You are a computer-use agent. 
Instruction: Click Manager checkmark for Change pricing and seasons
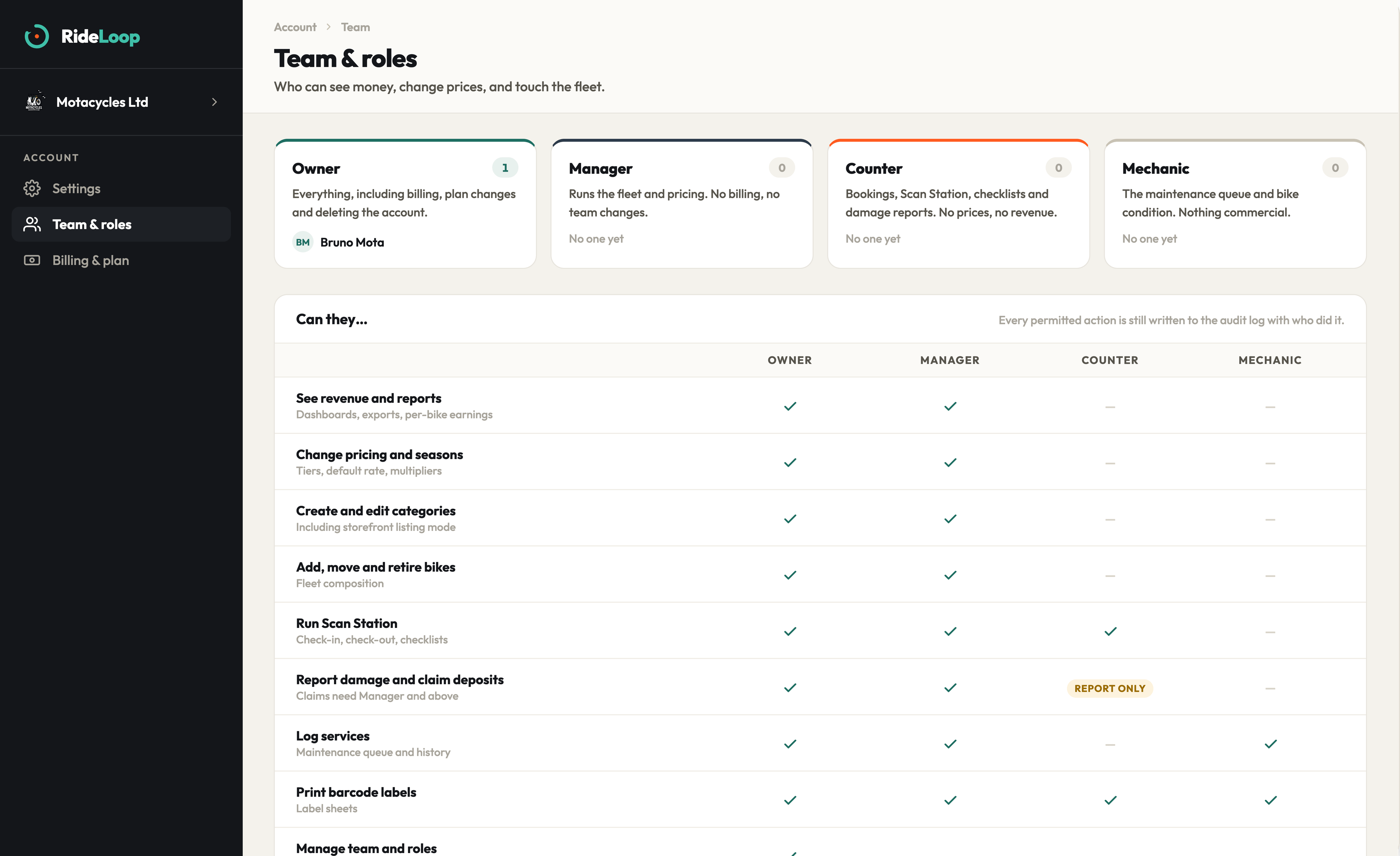pos(950,462)
